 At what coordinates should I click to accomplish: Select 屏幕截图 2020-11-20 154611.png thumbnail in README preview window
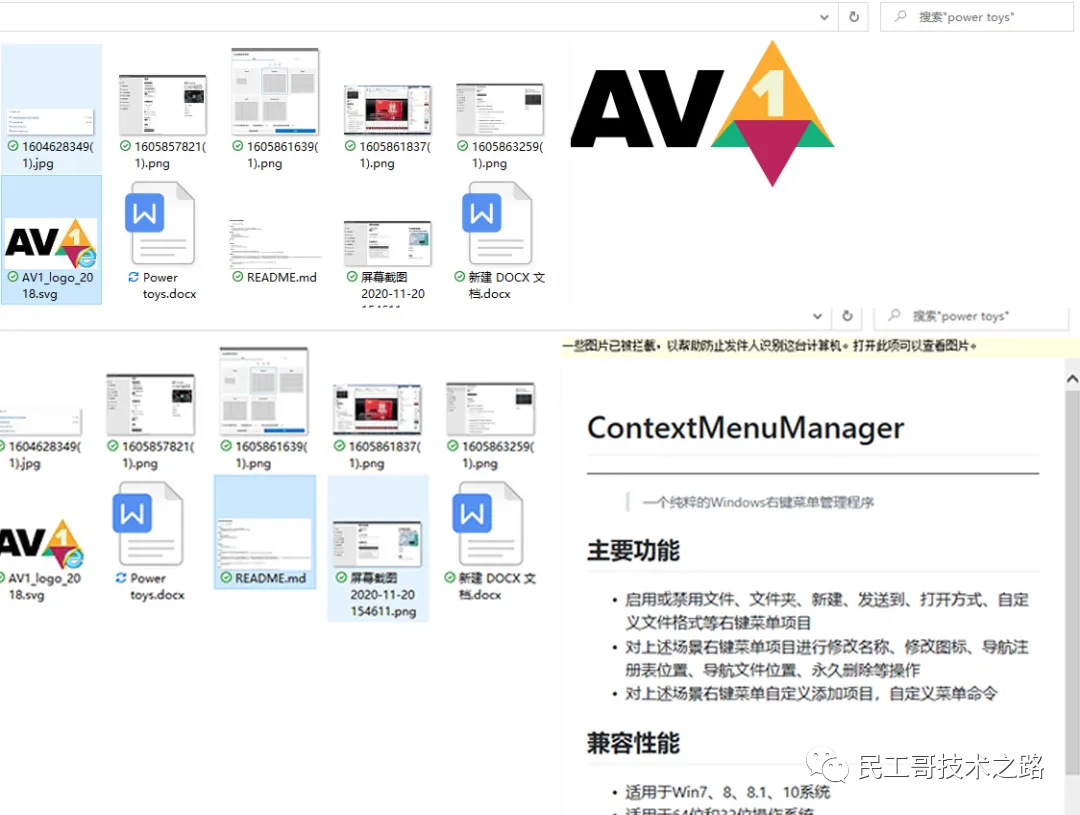click(377, 544)
